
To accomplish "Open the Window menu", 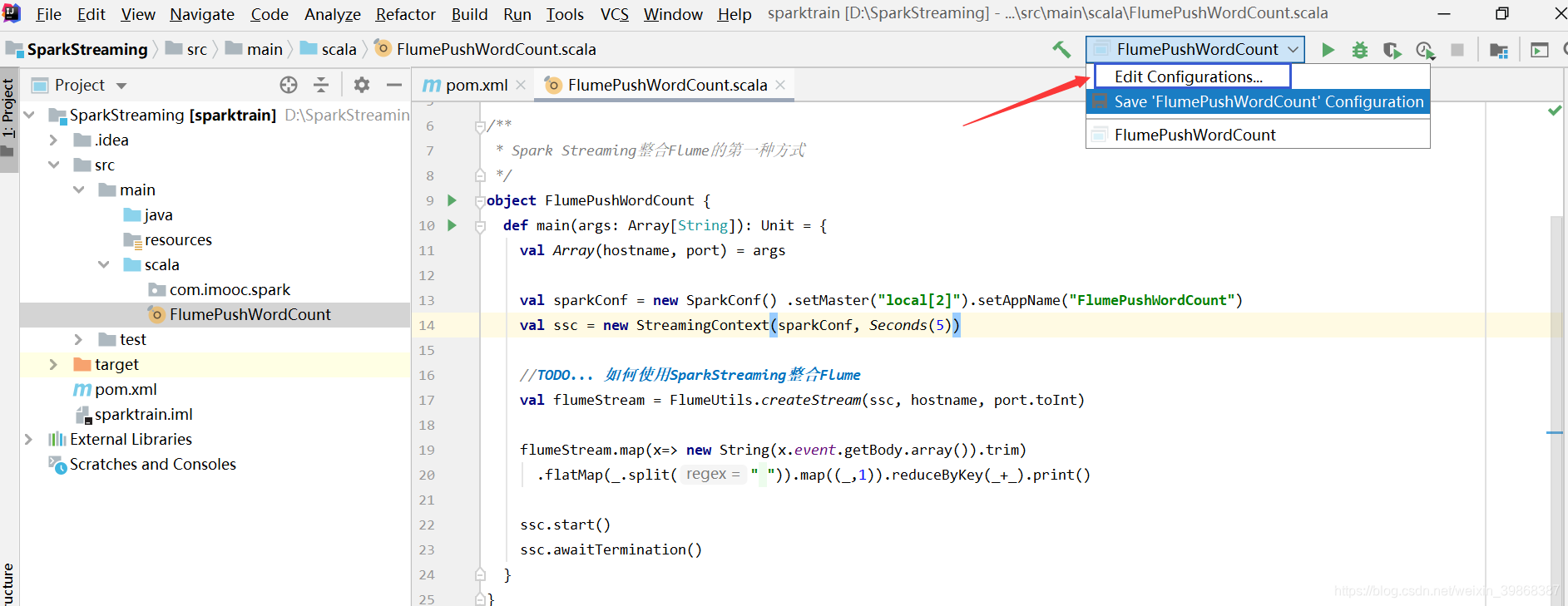I will click(x=673, y=14).
